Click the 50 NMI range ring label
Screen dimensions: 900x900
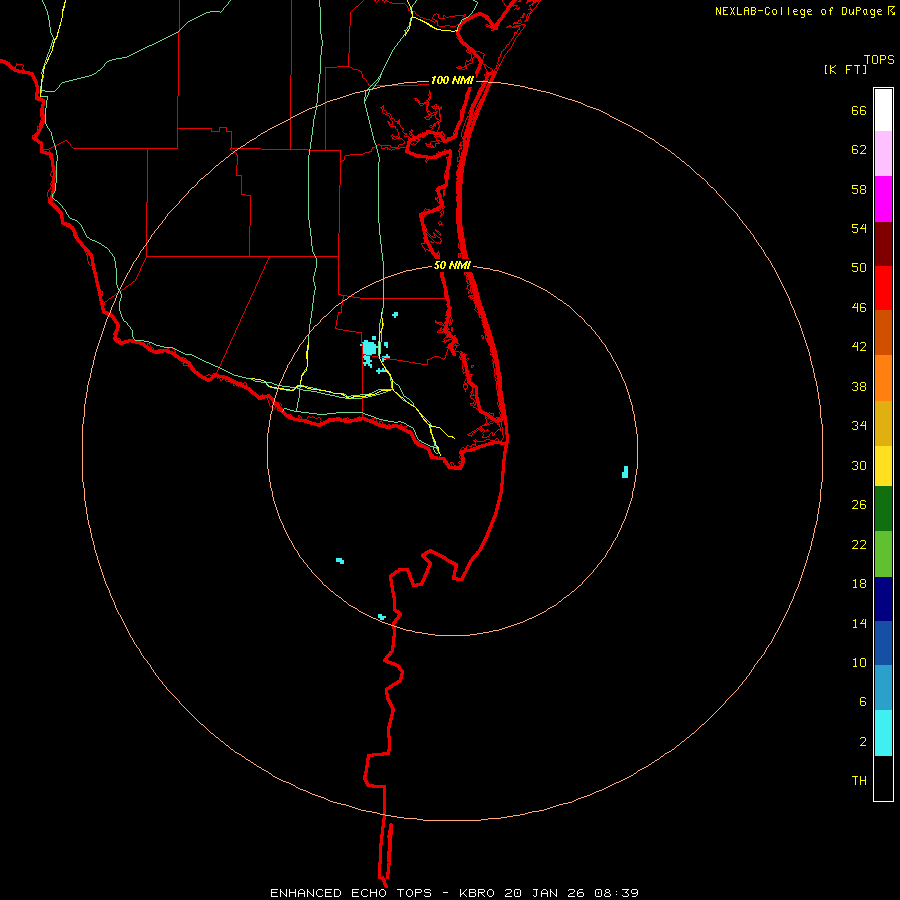pyautogui.click(x=452, y=265)
